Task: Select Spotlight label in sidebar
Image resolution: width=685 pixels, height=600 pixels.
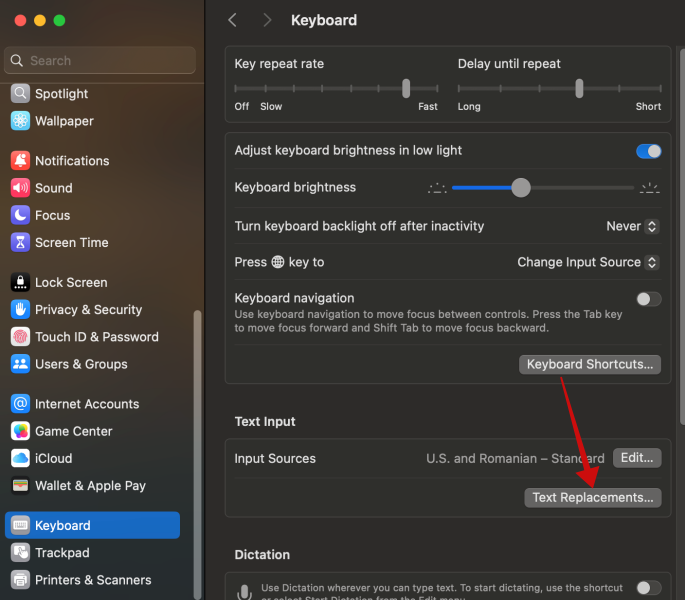Action: coord(62,94)
